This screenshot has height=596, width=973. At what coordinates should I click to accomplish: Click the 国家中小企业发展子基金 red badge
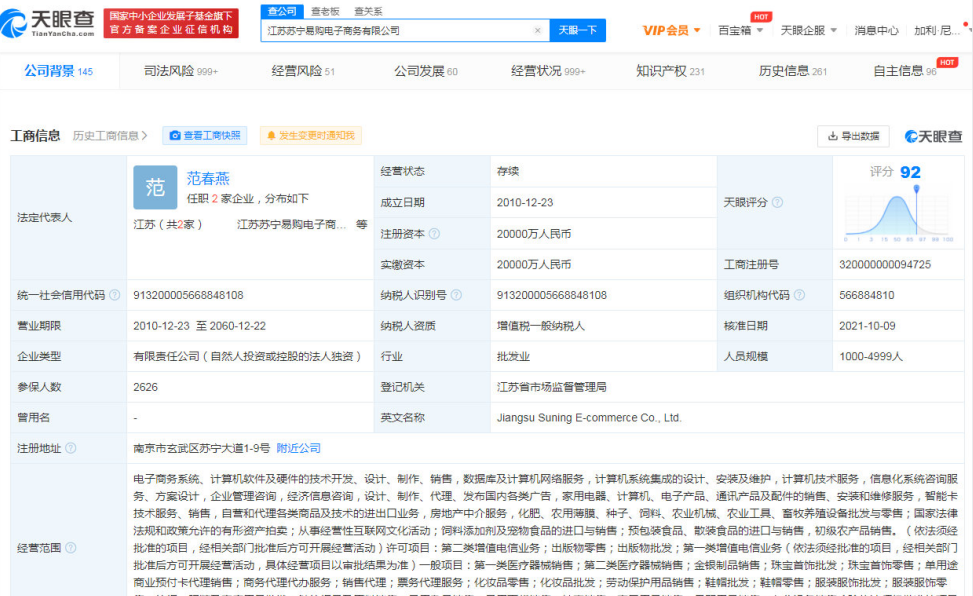(171, 22)
